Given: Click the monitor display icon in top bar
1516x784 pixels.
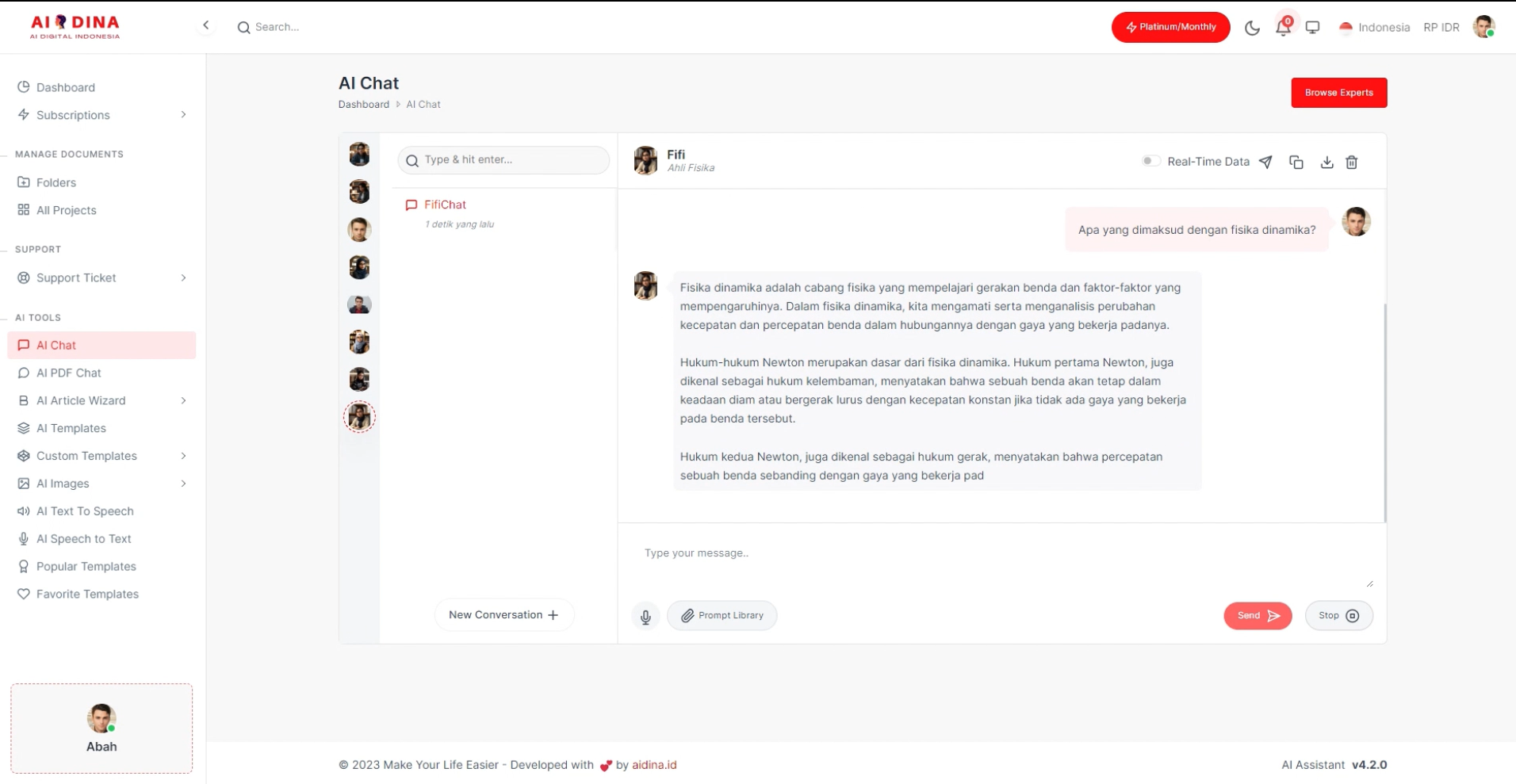Looking at the screenshot, I should tap(1313, 28).
